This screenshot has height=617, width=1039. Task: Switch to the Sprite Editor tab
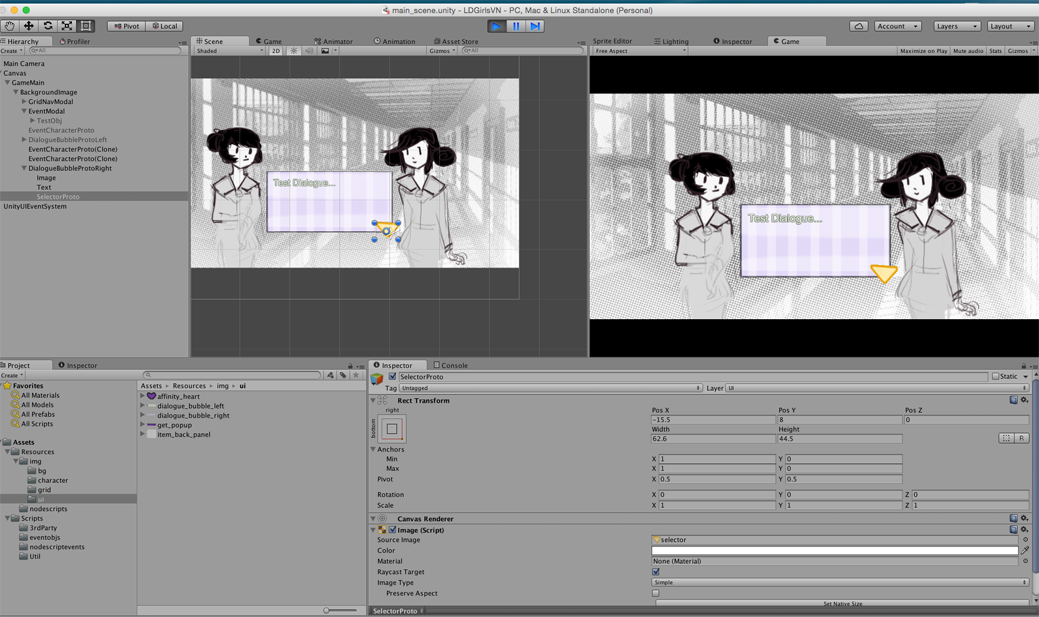612,41
